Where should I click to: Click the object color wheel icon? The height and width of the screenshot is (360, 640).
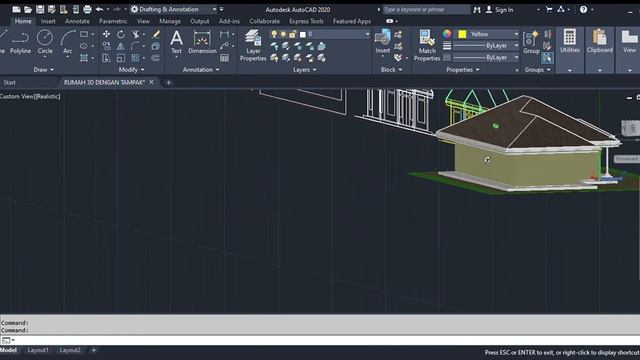[x=447, y=34]
